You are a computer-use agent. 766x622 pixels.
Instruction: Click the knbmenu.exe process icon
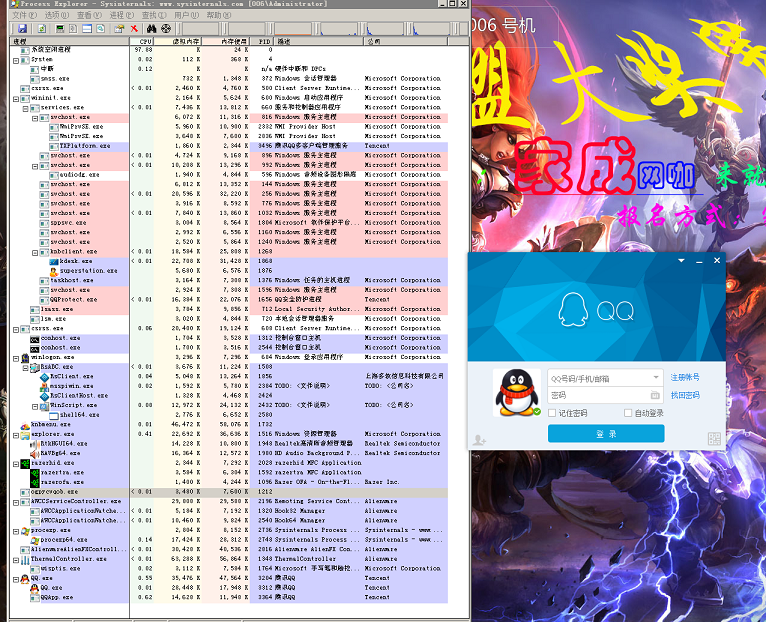coord(25,425)
